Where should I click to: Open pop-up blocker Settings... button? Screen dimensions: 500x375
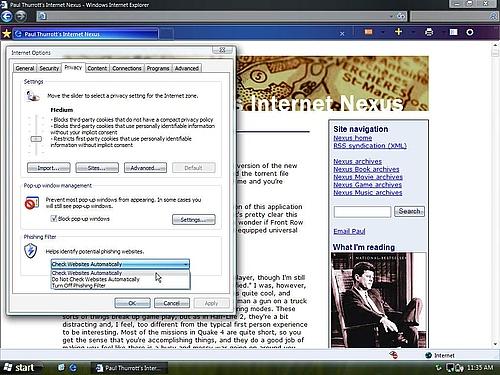tap(194, 220)
